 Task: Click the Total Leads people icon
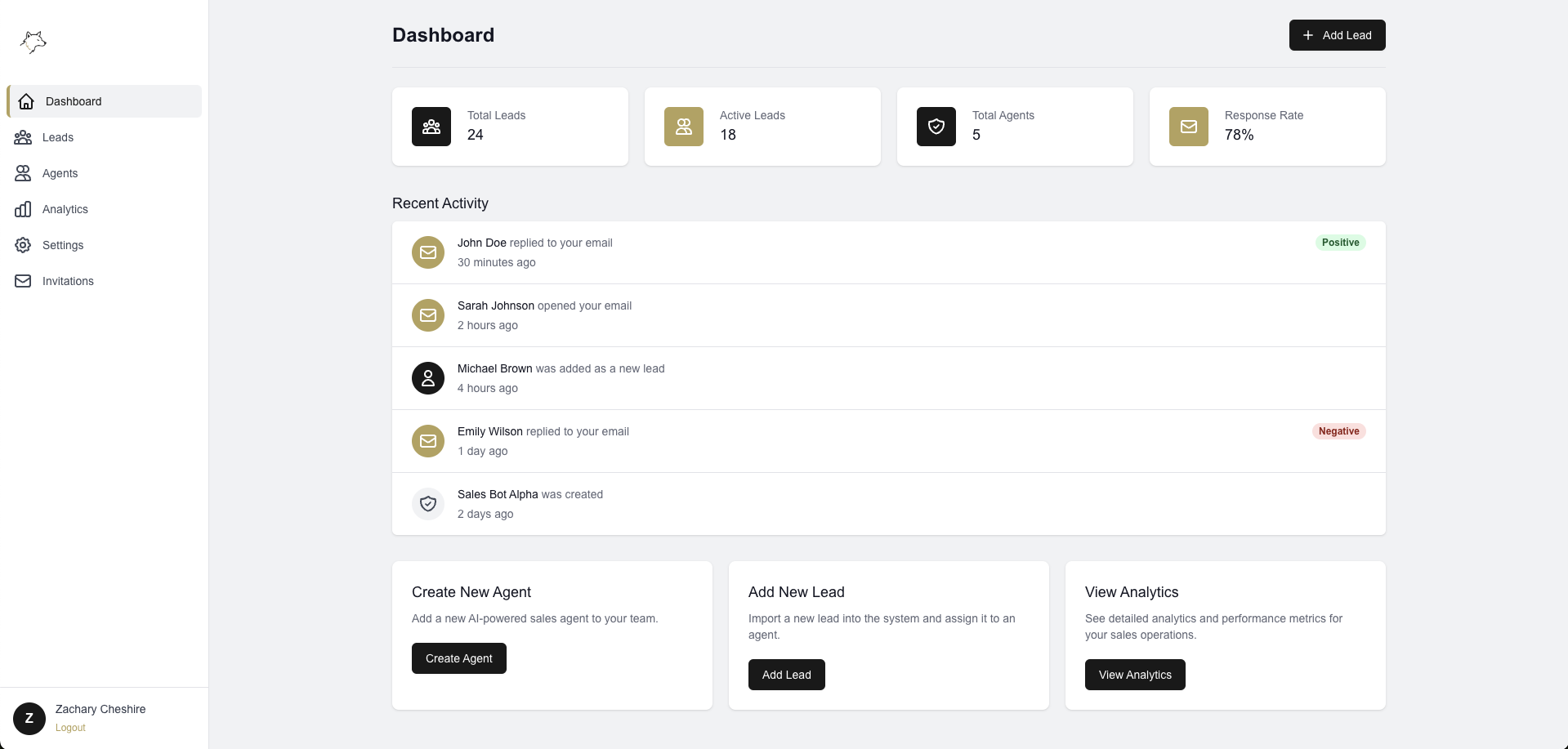coord(431,127)
